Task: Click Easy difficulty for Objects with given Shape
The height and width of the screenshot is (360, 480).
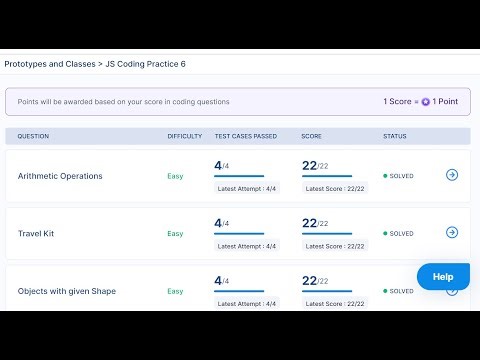Action: click(x=175, y=291)
